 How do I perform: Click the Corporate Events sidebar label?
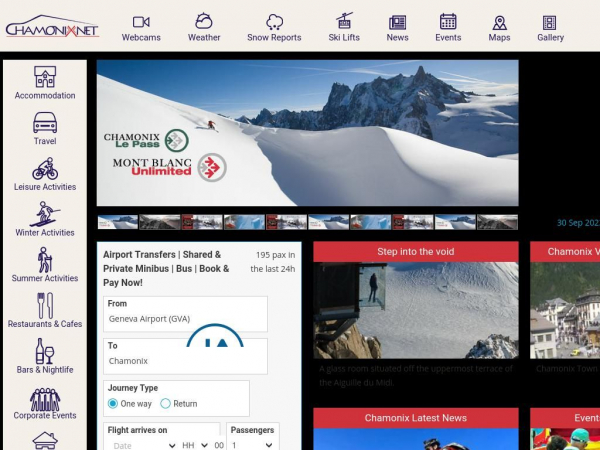pos(45,415)
